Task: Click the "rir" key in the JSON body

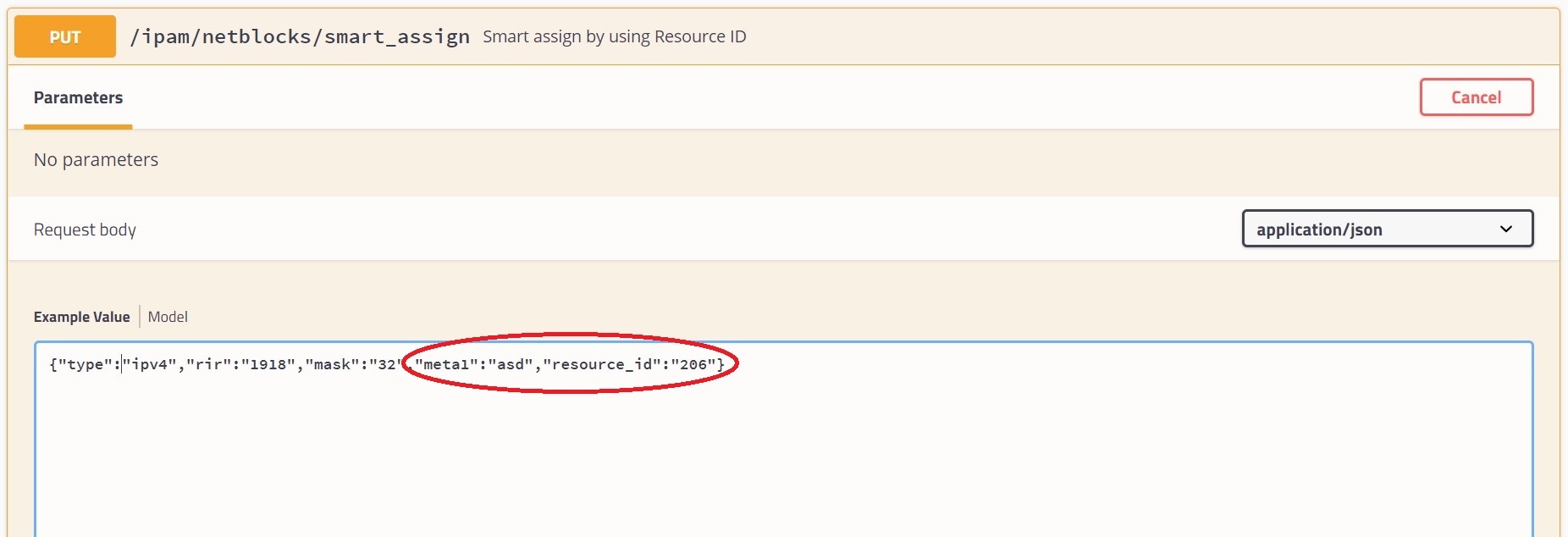Action: click(209, 364)
